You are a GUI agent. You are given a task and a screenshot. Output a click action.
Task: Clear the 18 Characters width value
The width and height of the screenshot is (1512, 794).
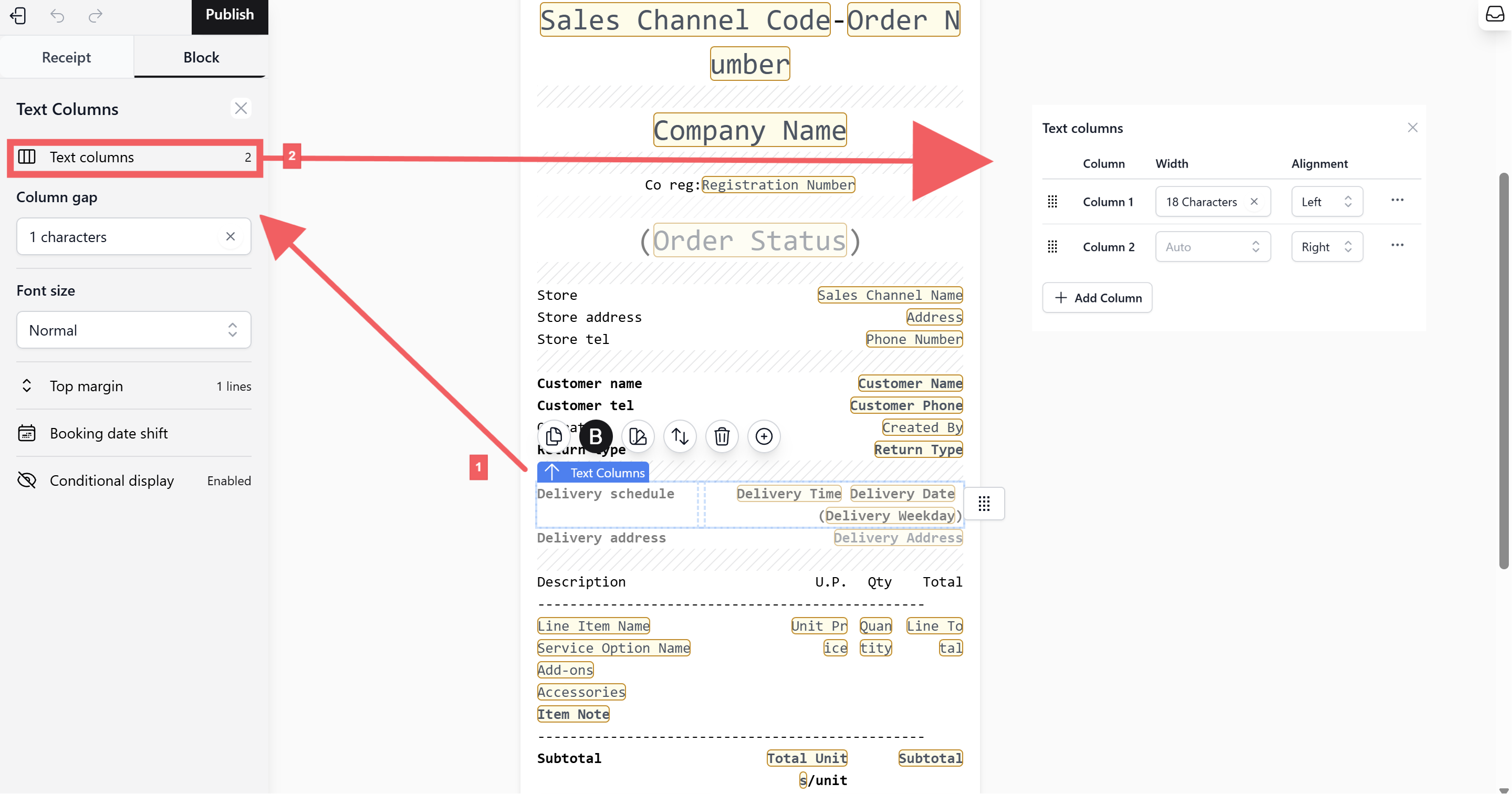click(1254, 201)
